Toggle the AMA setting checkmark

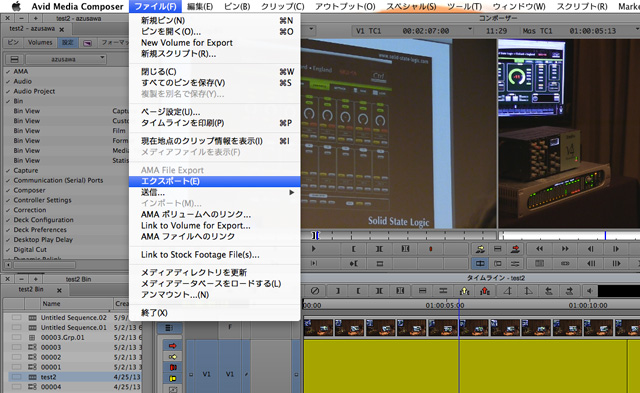click(x=8, y=71)
